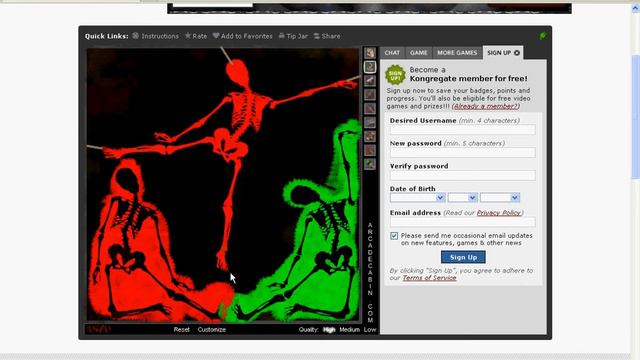Image resolution: width=640 pixels, height=360 pixels.
Task: Switch to the GAME tab
Action: (418, 53)
